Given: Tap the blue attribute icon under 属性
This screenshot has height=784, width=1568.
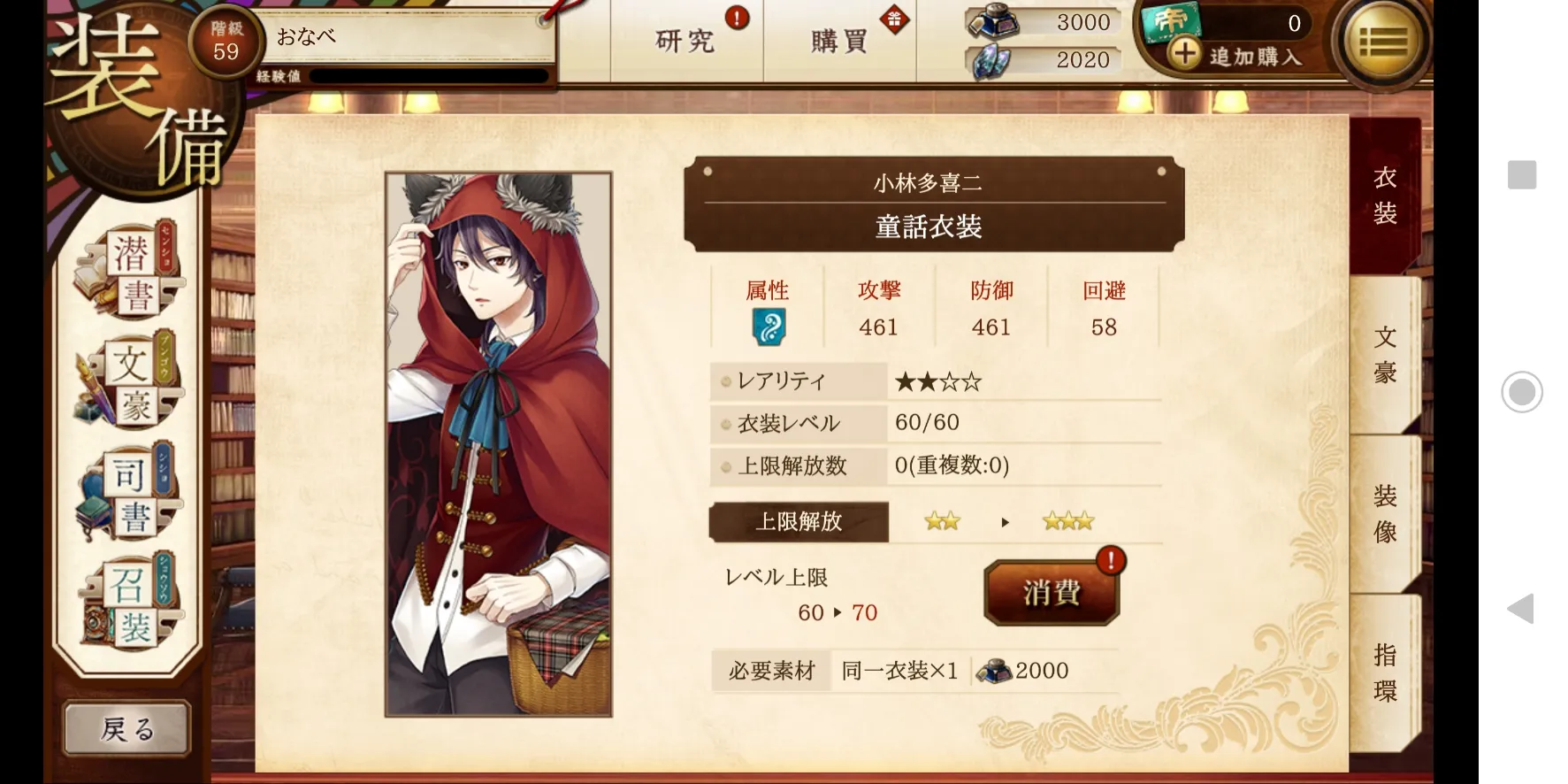Looking at the screenshot, I should [769, 327].
